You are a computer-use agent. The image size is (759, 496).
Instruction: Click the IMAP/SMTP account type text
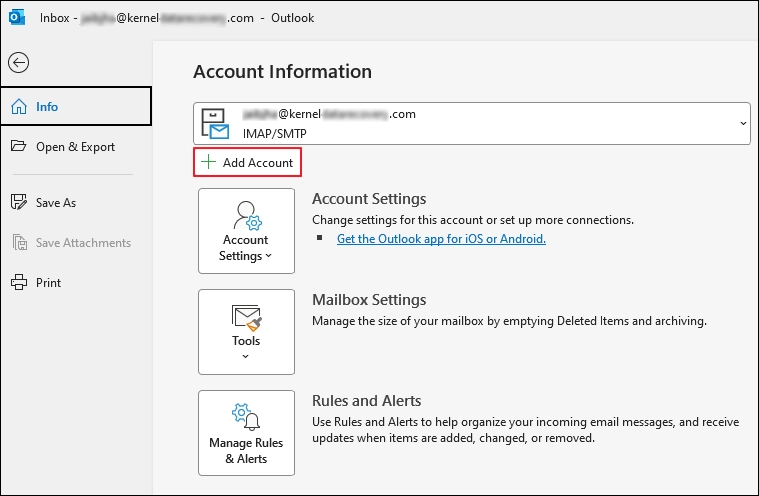click(x=274, y=134)
